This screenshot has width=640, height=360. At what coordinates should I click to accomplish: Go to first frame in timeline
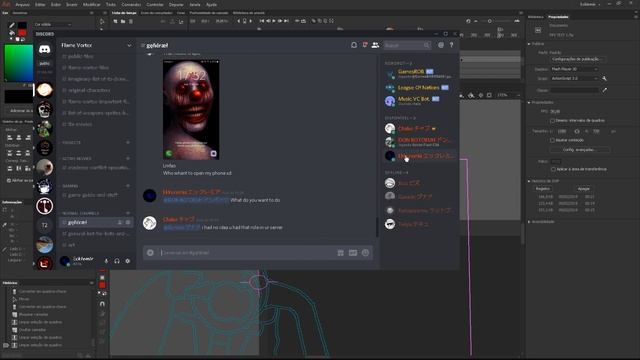(262, 21)
